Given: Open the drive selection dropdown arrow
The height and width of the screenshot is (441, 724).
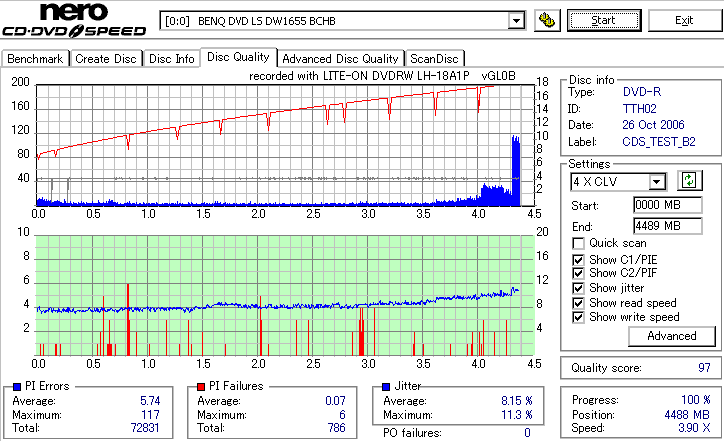Looking at the screenshot, I should 516,21.
